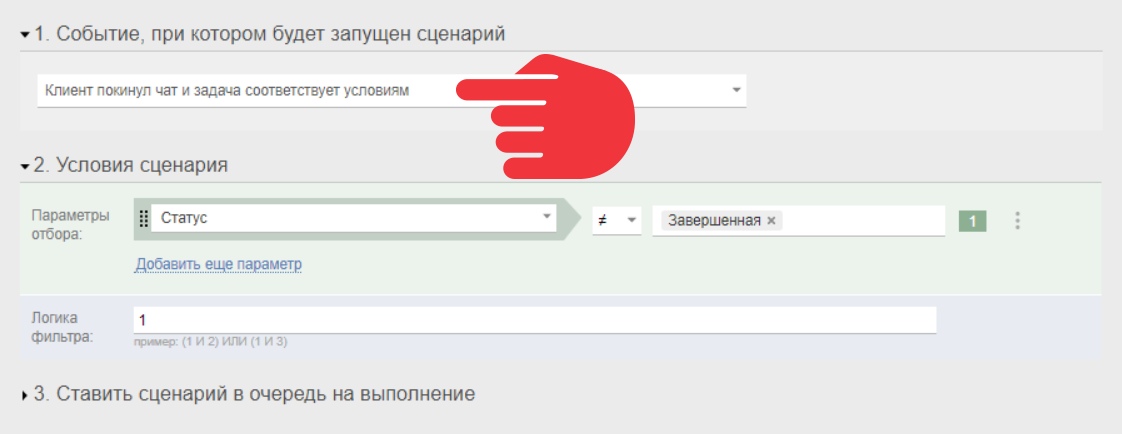Click the green condition number 1 badge
Viewport: 1122px width, 434px height.
pyautogui.click(x=972, y=221)
